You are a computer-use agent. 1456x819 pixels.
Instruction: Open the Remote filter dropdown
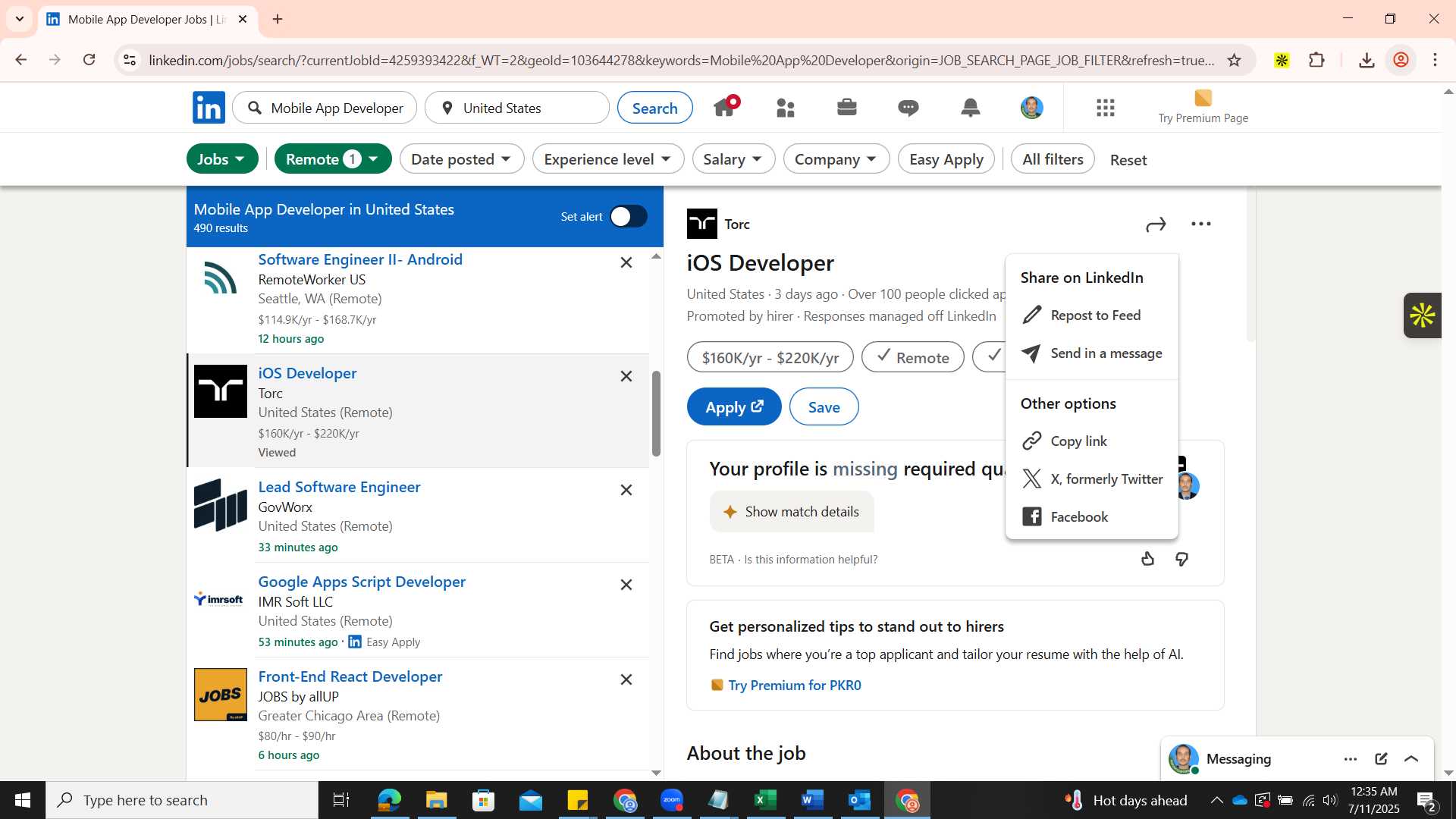pos(333,159)
